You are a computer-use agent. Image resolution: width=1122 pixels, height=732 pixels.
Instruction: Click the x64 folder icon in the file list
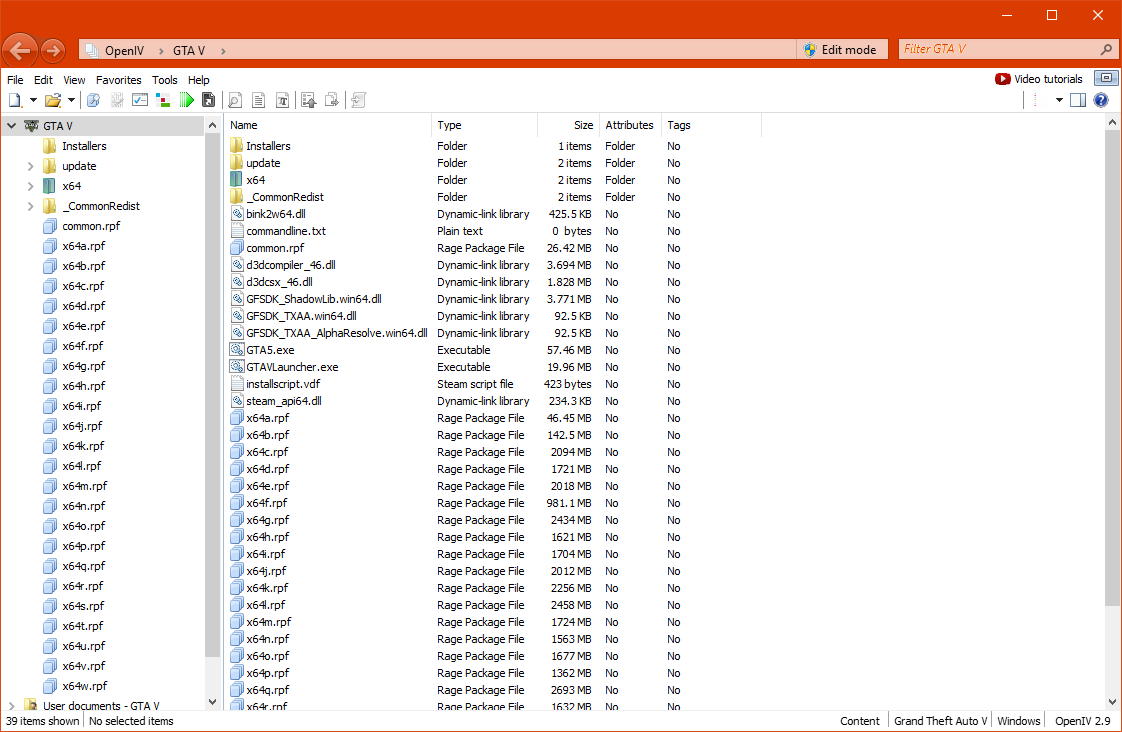click(x=236, y=180)
